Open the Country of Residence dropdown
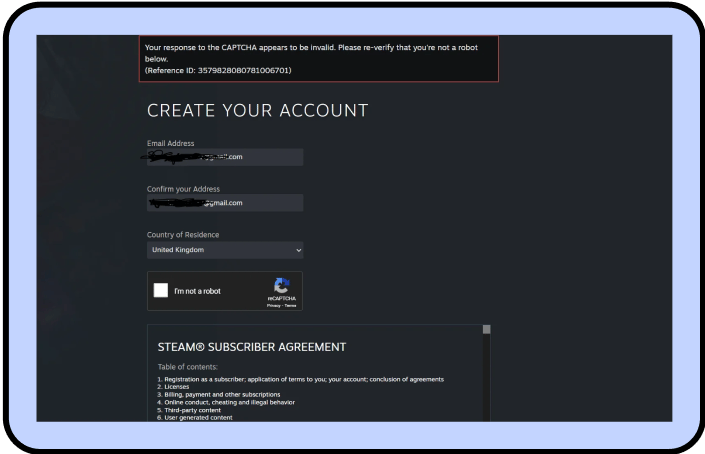 pos(225,250)
